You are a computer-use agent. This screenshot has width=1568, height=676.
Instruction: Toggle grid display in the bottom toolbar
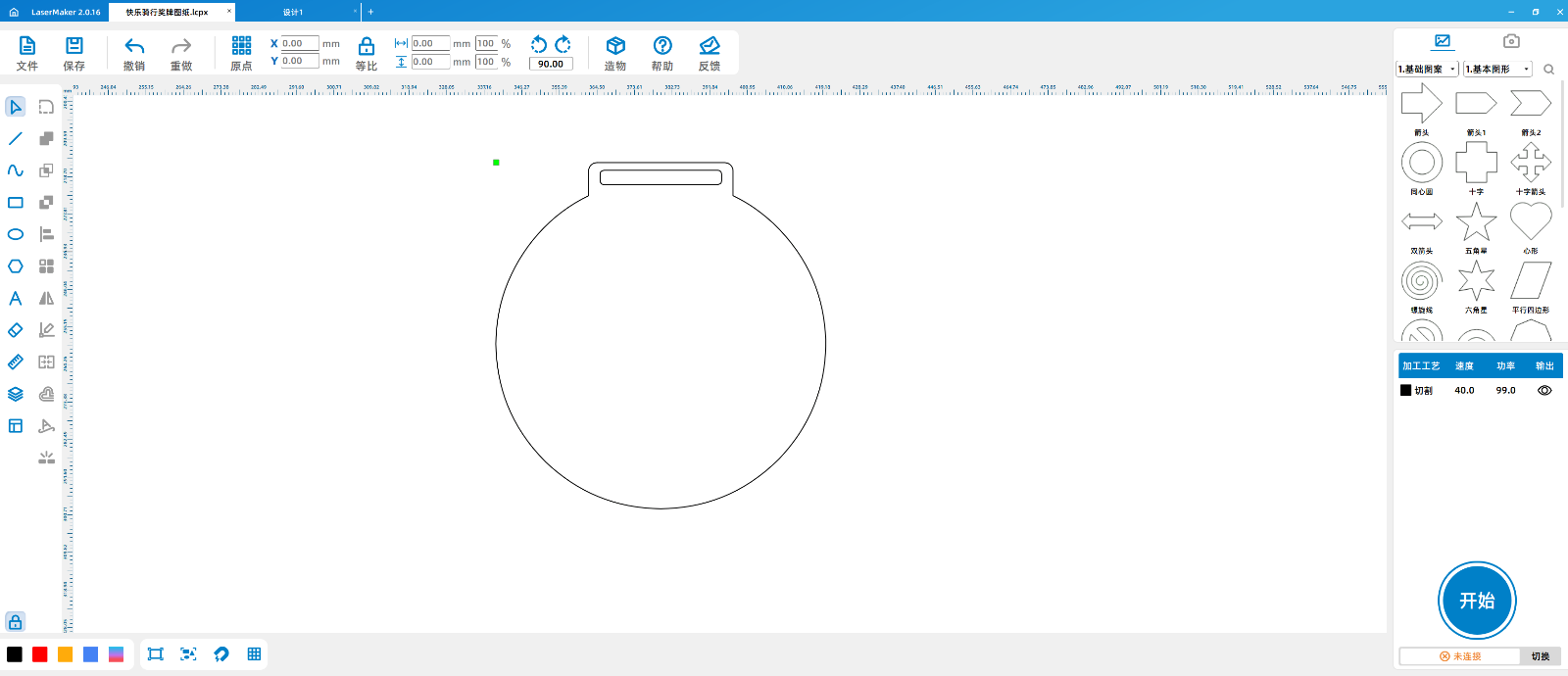tap(254, 654)
